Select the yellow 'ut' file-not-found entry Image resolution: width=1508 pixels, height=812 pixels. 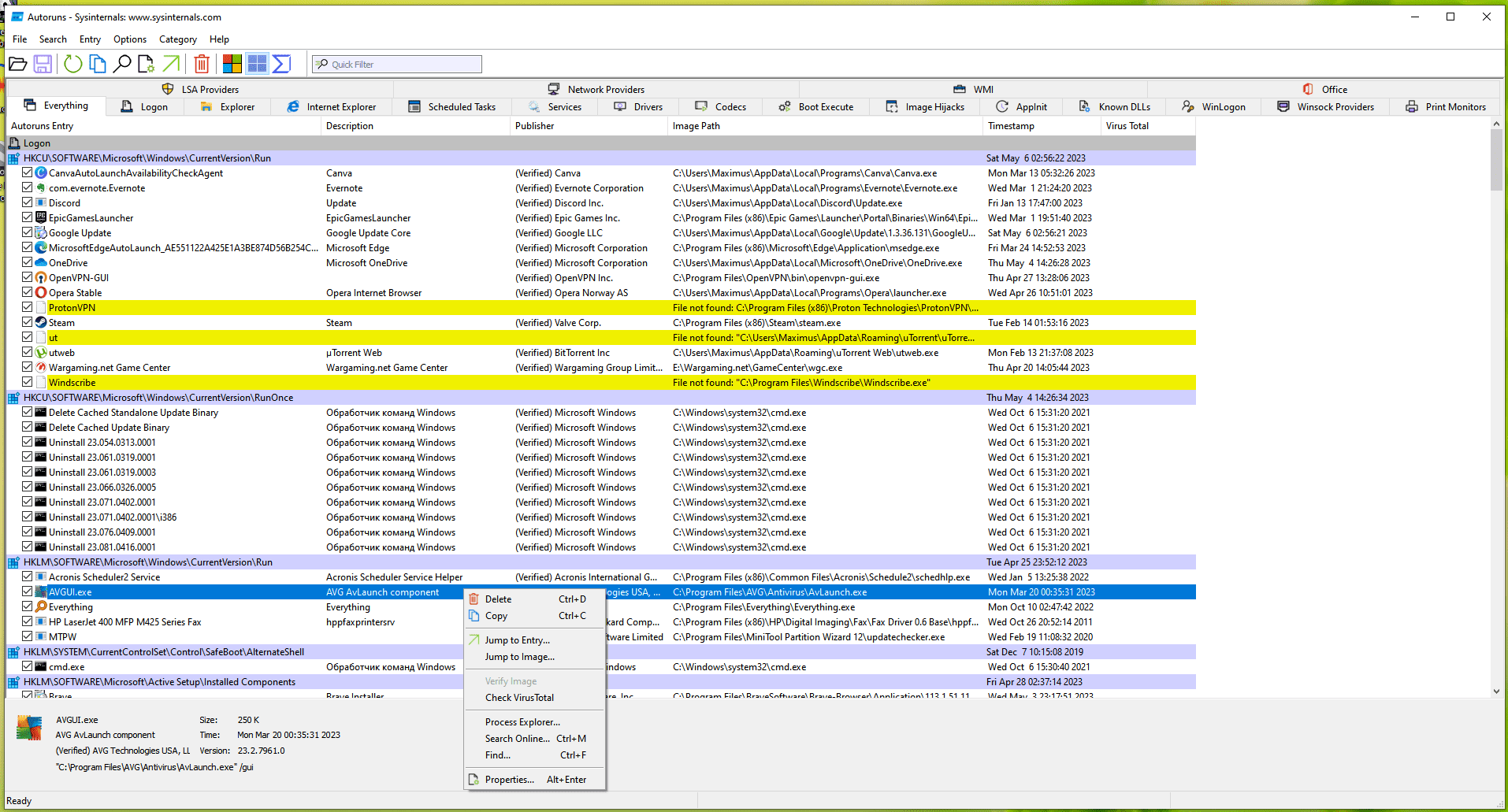click(602, 338)
